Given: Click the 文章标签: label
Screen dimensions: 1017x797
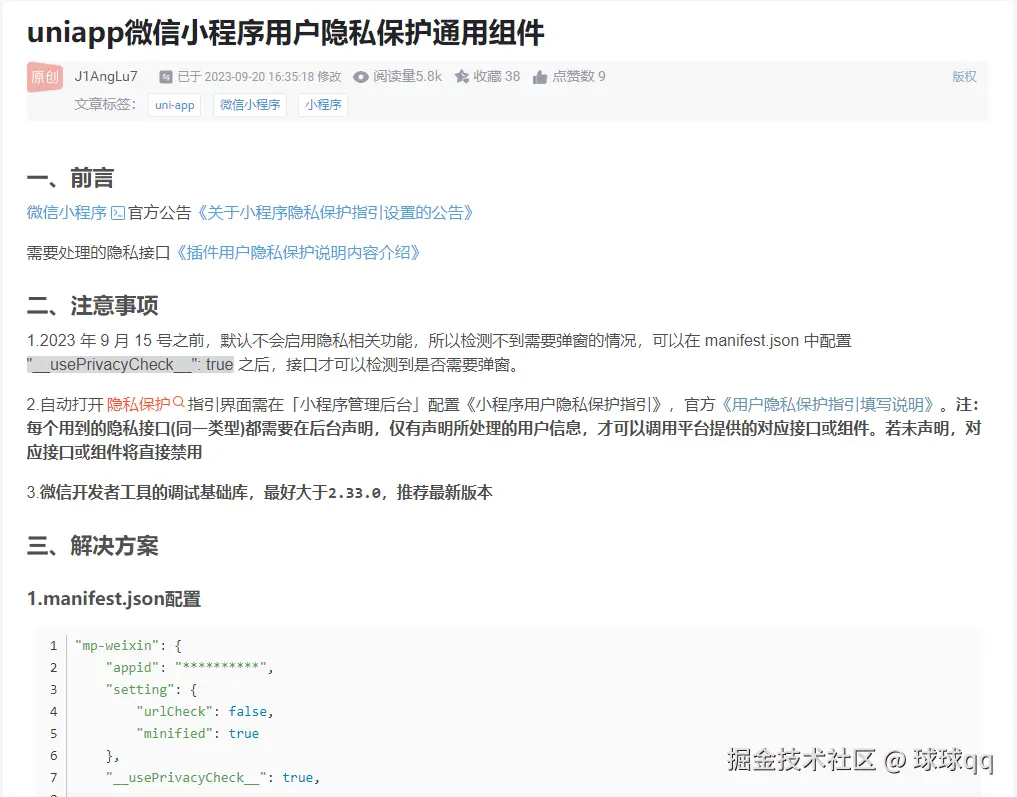Looking at the screenshot, I should pyautogui.click(x=105, y=104).
